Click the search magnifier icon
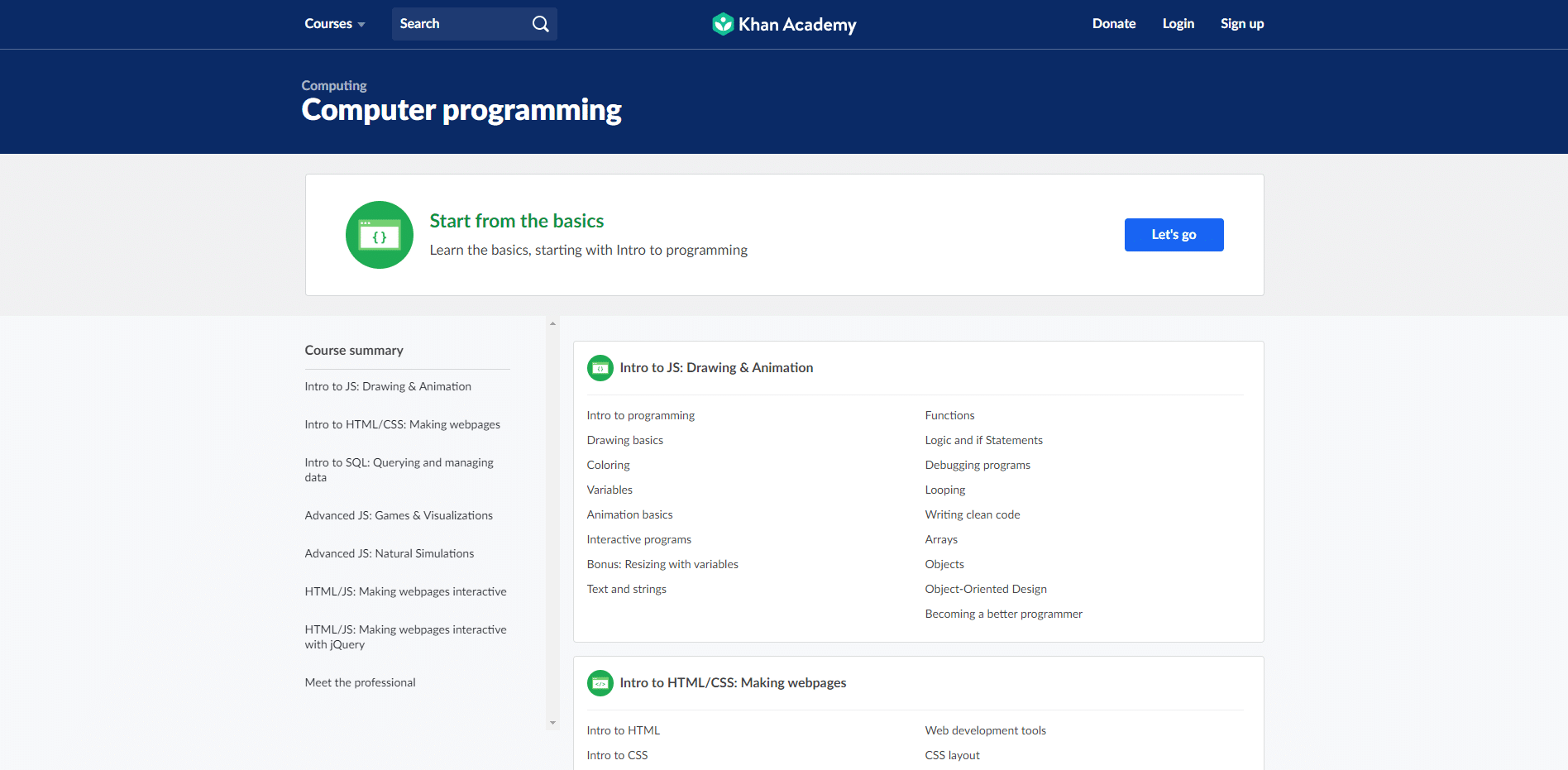The height and width of the screenshot is (770, 1568). coord(540,24)
